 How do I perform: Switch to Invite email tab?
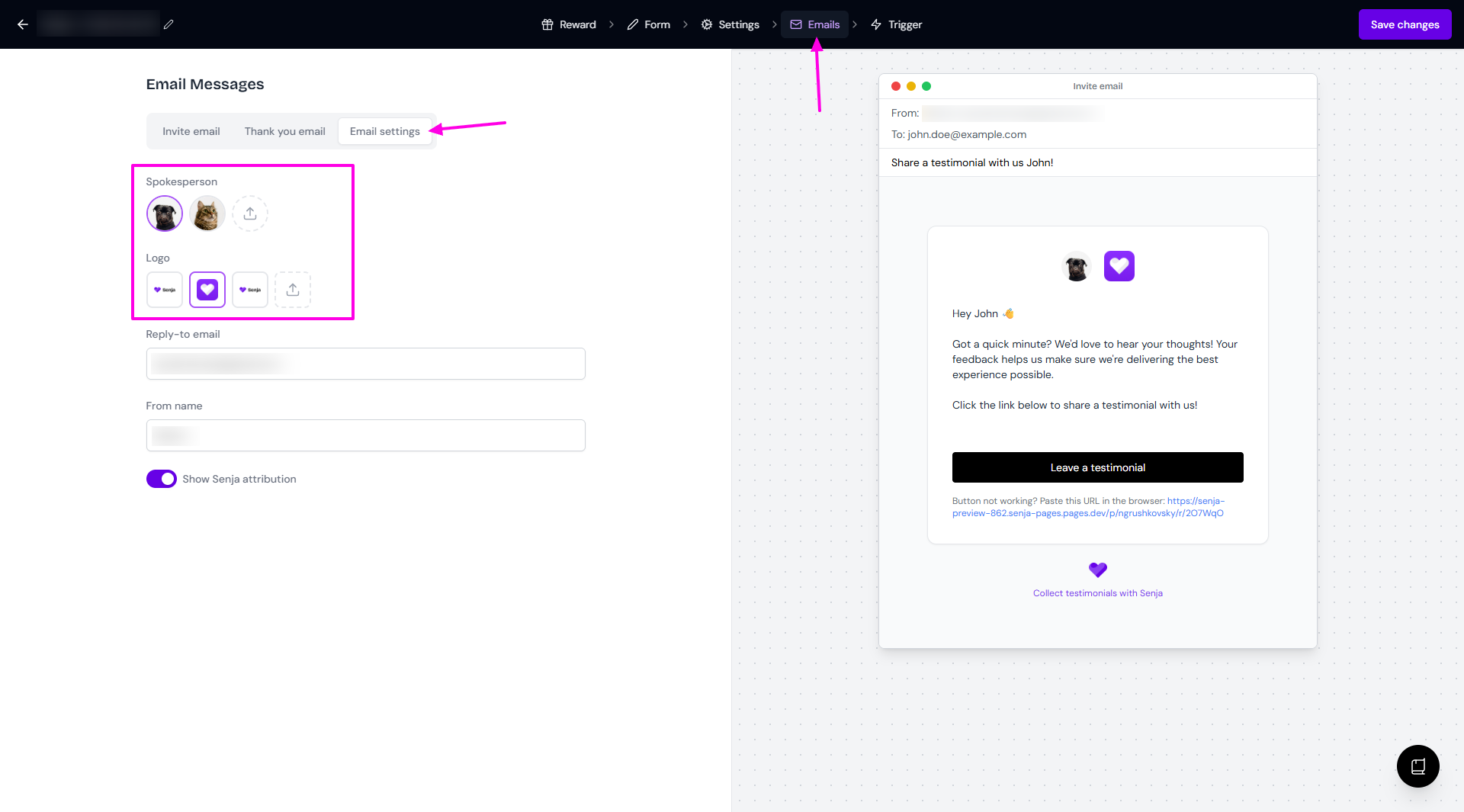191,131
